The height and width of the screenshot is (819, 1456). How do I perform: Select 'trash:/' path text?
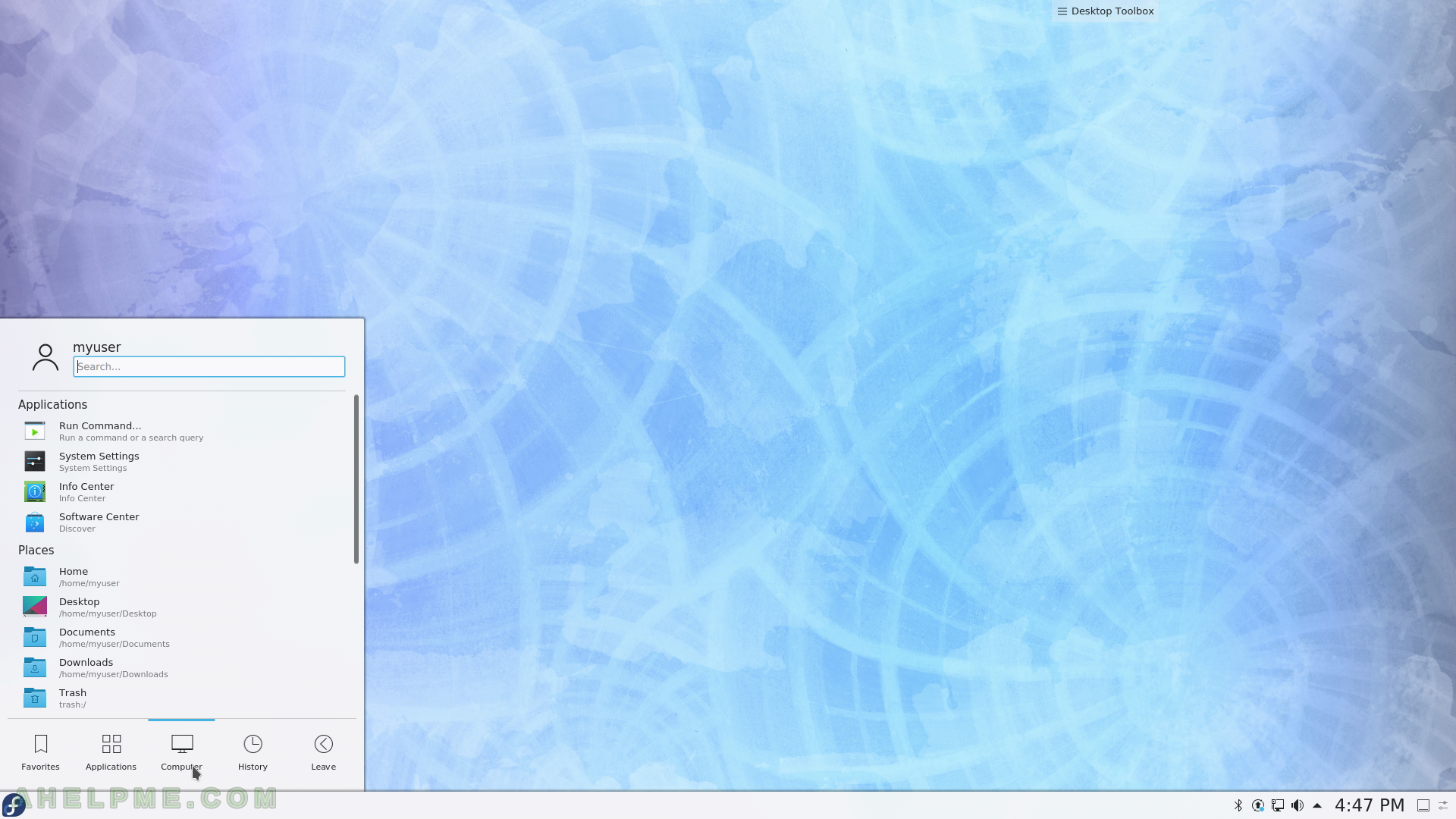pyautogui.click(x=73, y=704)
